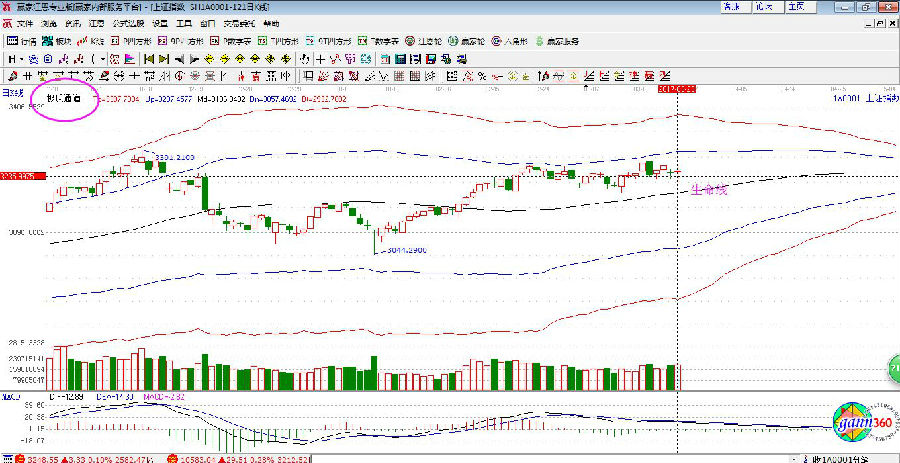Click the red highlighted date marker on axis
Viewport: 900px width, 463px height.
click(x=676, y=89)
